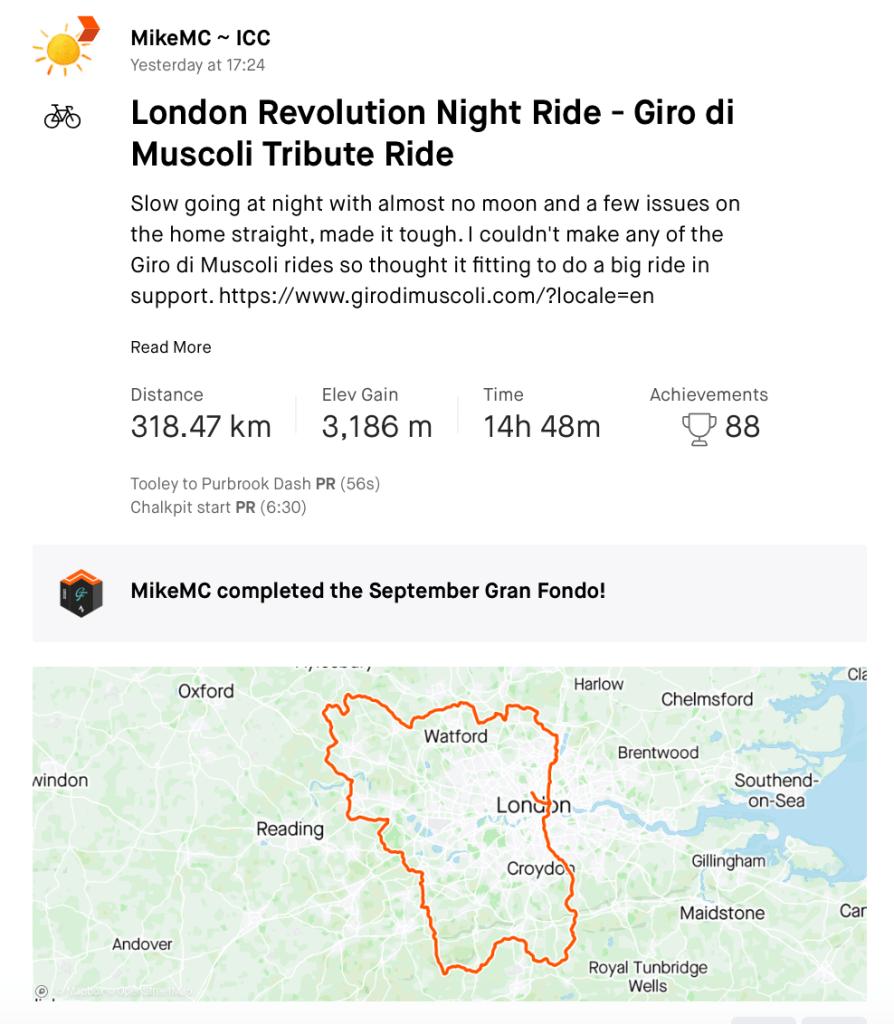This screenshot has height=1024, width=894.
Task: Click the 3,186 m elevation gain stat
Action: [x=377, y=427]
